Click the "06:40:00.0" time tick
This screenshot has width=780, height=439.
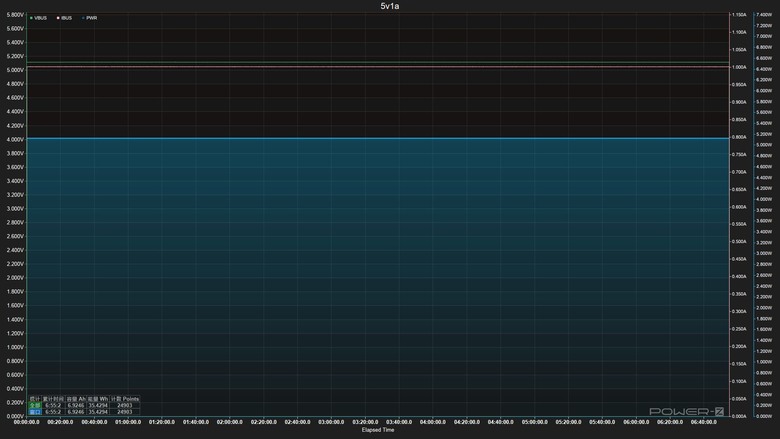(703, 422)
